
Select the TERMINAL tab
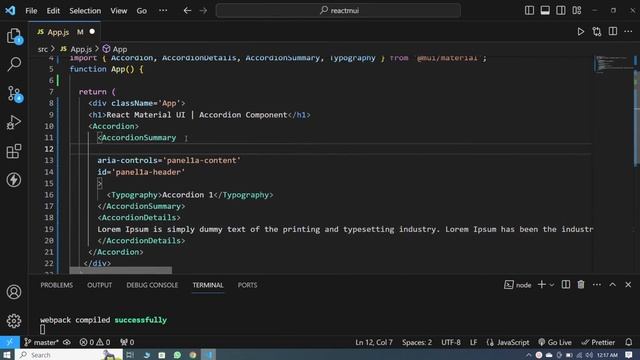click(208, 285)
